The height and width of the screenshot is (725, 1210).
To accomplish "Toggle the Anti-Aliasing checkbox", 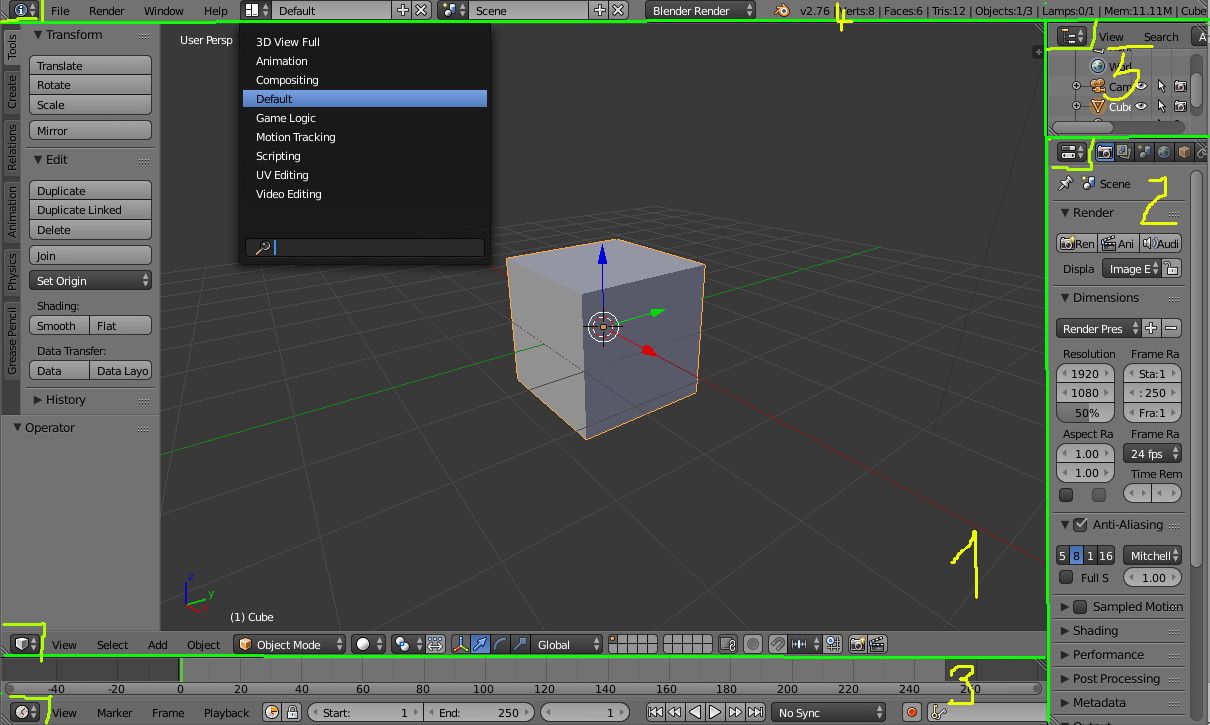I will (1080, 525).
